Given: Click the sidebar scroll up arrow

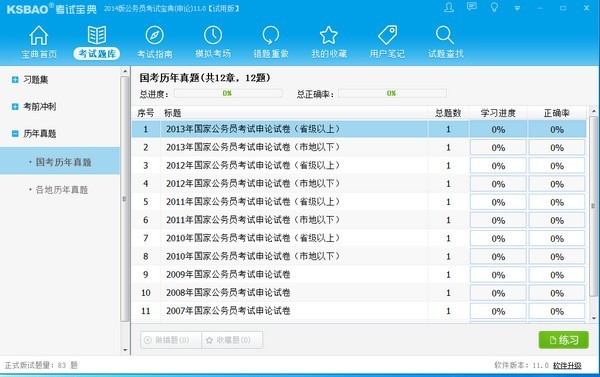Looking at the screenshot, I should pyautogui.click(x=125, y=71).
